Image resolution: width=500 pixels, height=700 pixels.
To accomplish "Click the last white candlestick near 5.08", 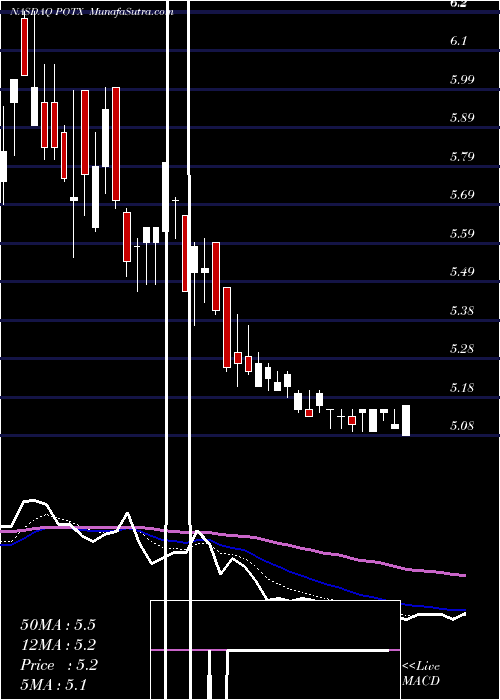I will [x=406, y=420].
